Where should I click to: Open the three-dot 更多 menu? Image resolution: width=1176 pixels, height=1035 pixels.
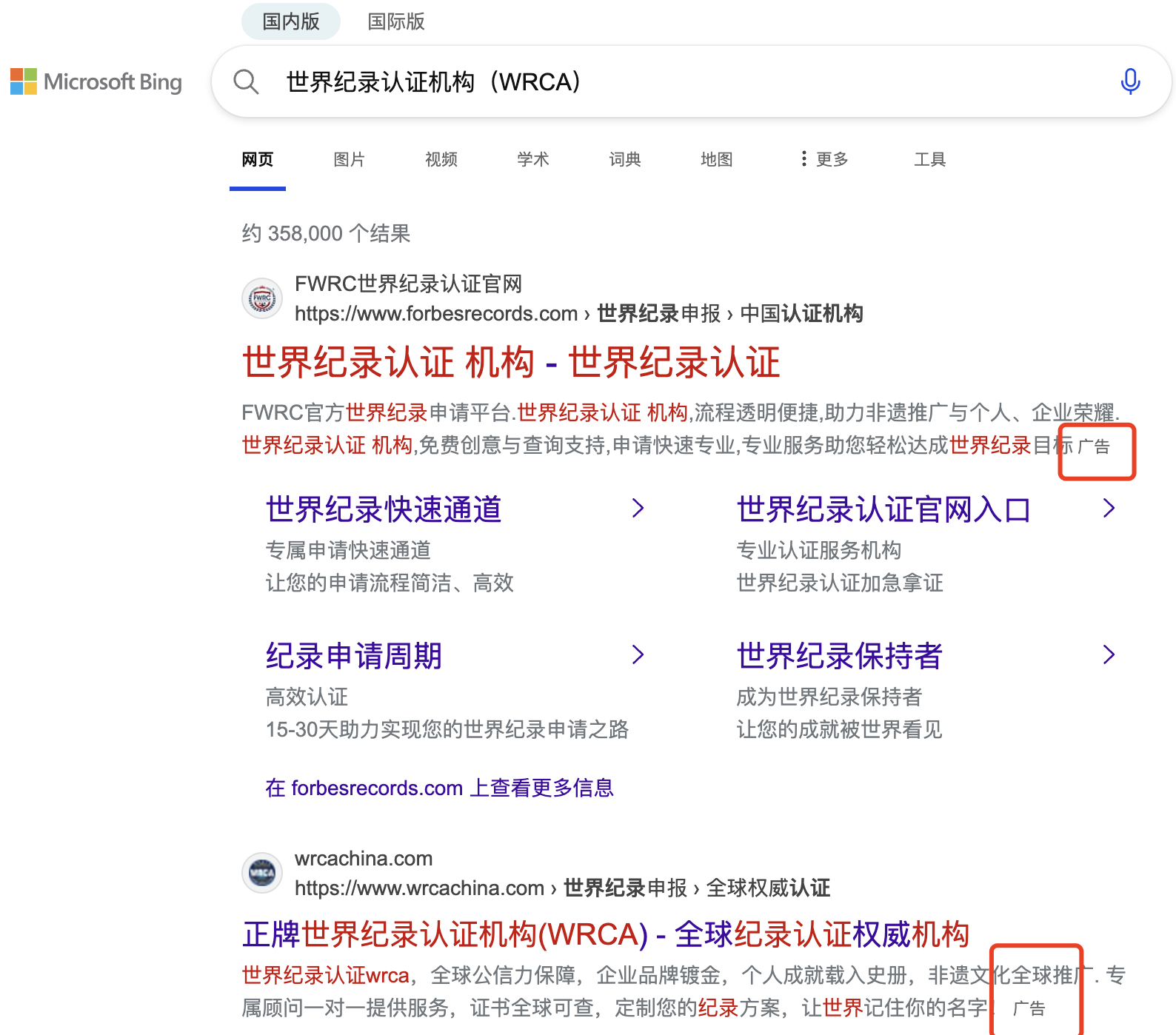(x=824, y=159)
